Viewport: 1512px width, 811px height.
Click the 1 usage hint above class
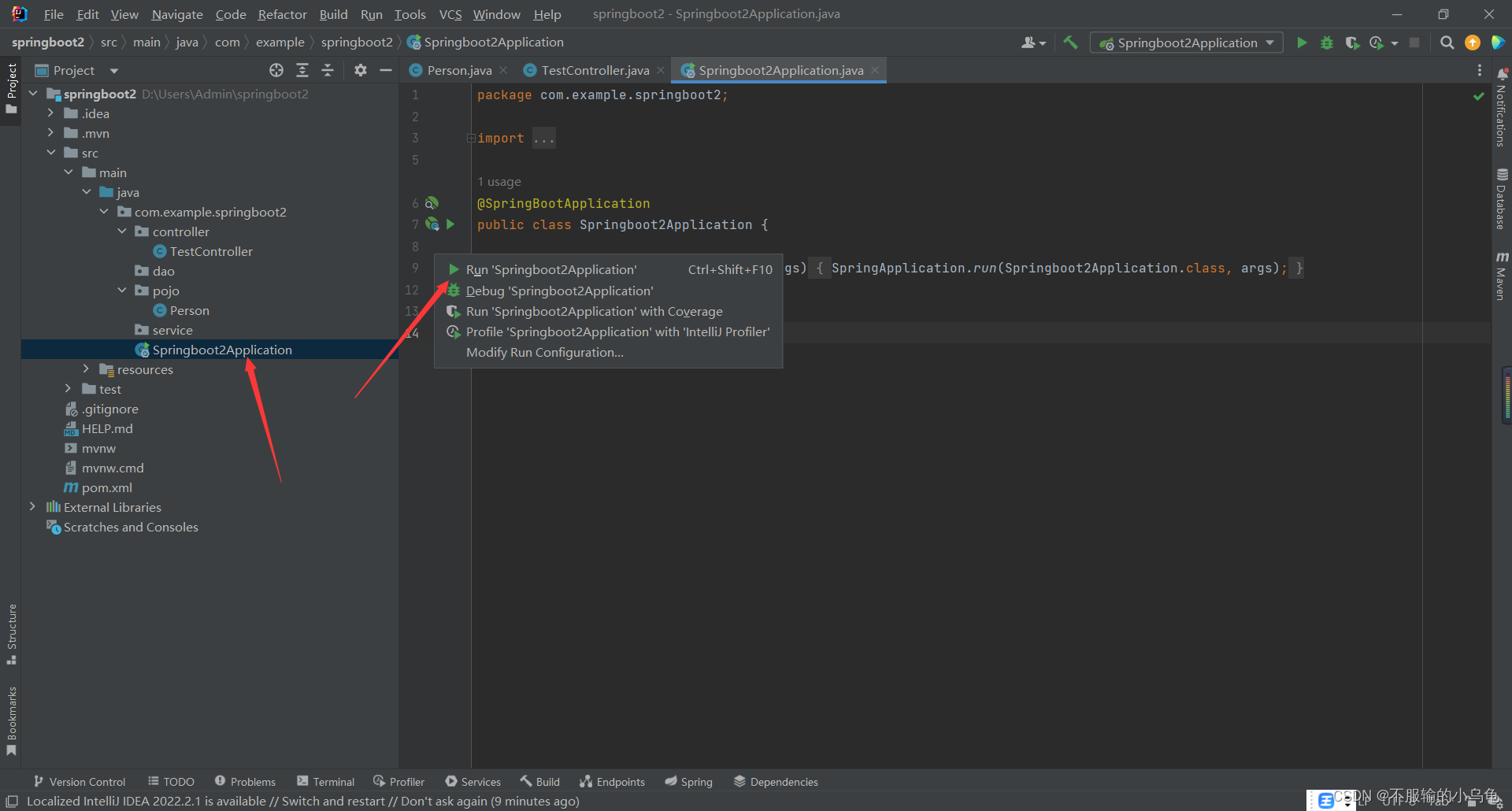[x=499, y=182]
